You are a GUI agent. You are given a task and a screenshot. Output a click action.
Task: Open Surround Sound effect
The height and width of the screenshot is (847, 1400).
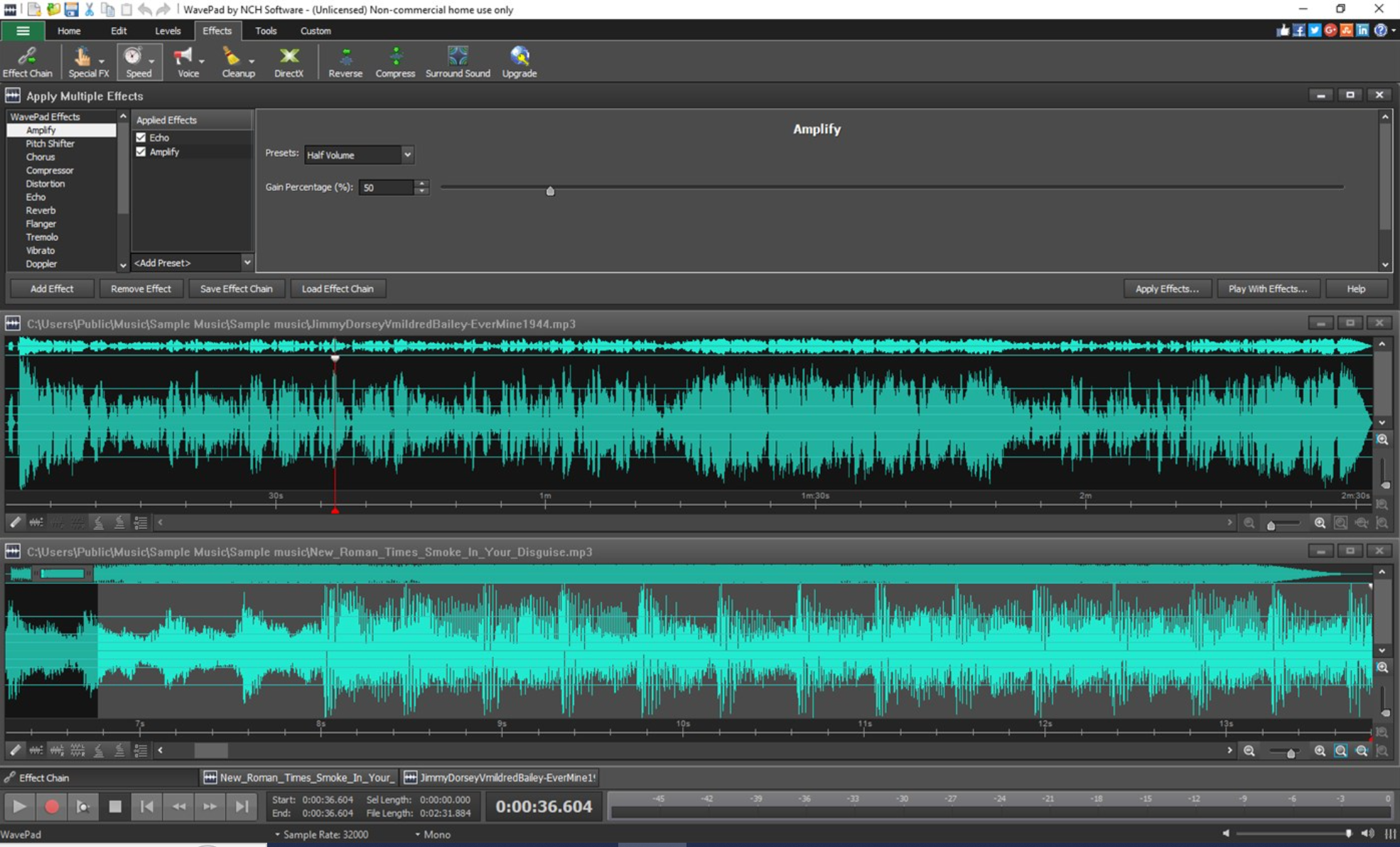(x=458, y=61)
